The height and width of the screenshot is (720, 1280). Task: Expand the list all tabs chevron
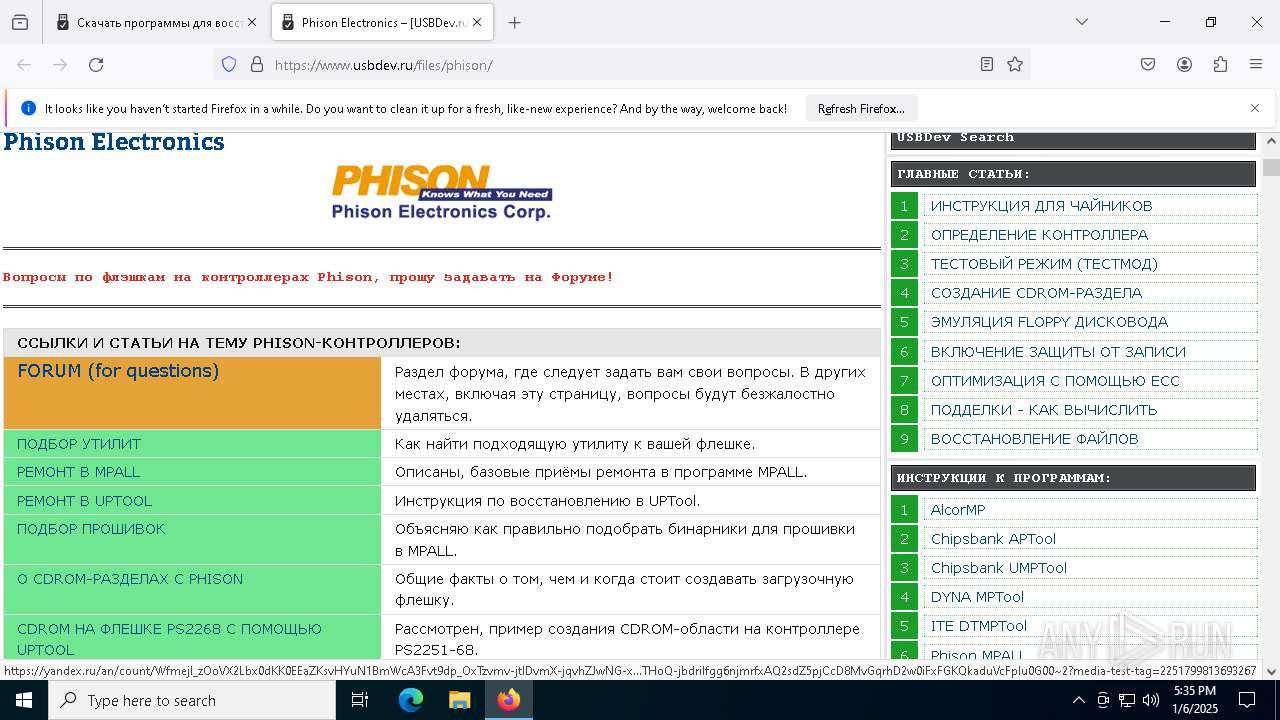click(1082, 22)
